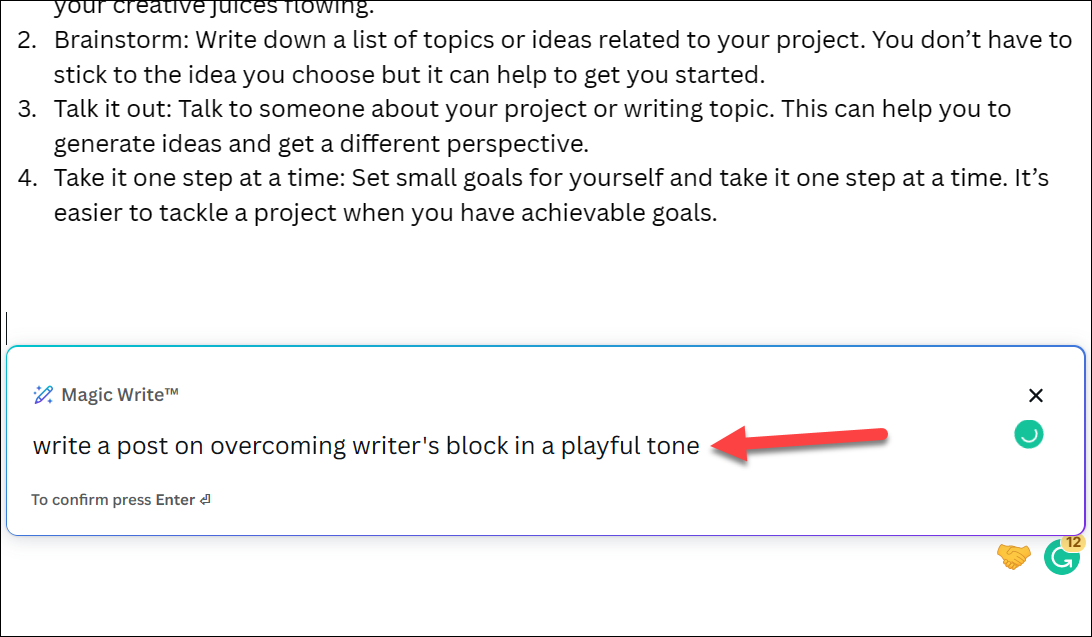The image size is (1092, 637).
Task: Click the green Grammarly loading indicator
Action: click(1029, 434)
